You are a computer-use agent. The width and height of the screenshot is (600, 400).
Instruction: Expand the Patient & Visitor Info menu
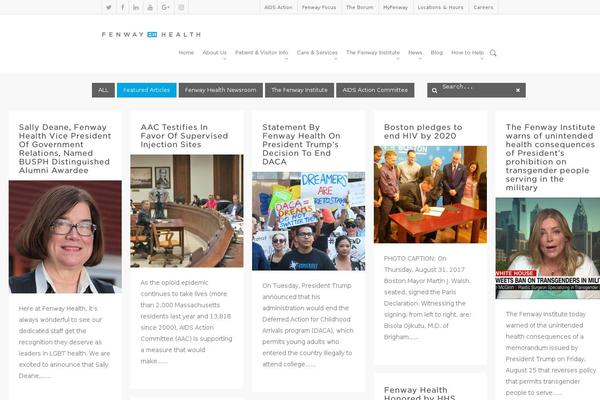[261, 52]
